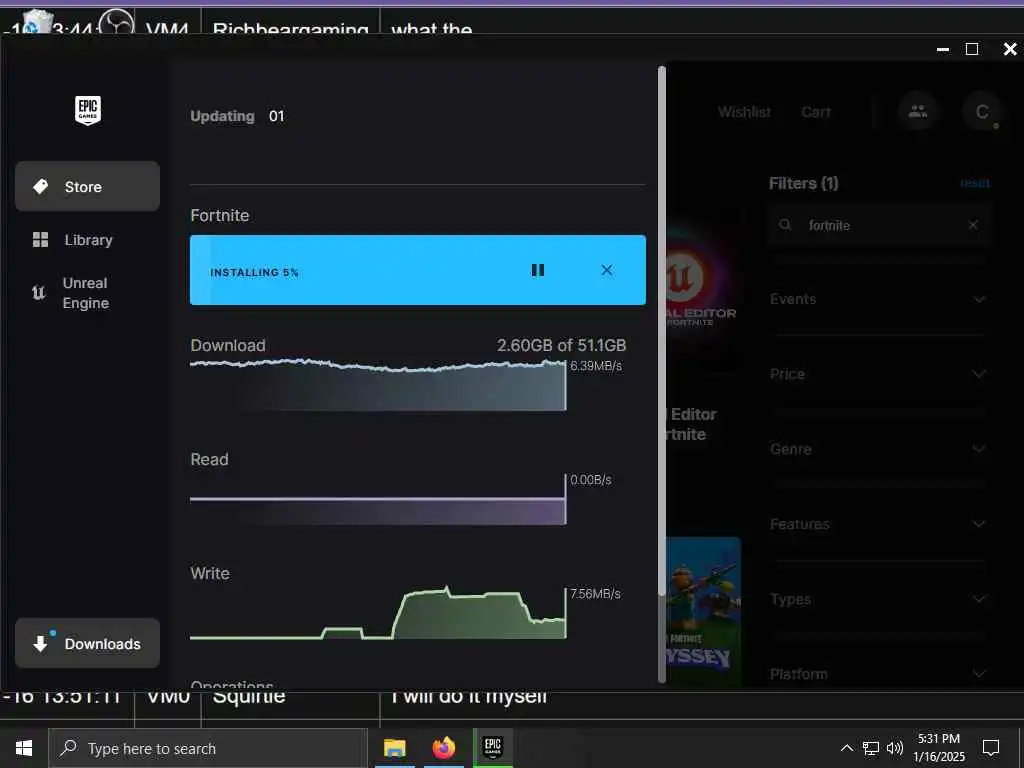This screenshot has height=768, width=1024.
Task: Expand the Price filter section
Action: [x=877, y=374]
